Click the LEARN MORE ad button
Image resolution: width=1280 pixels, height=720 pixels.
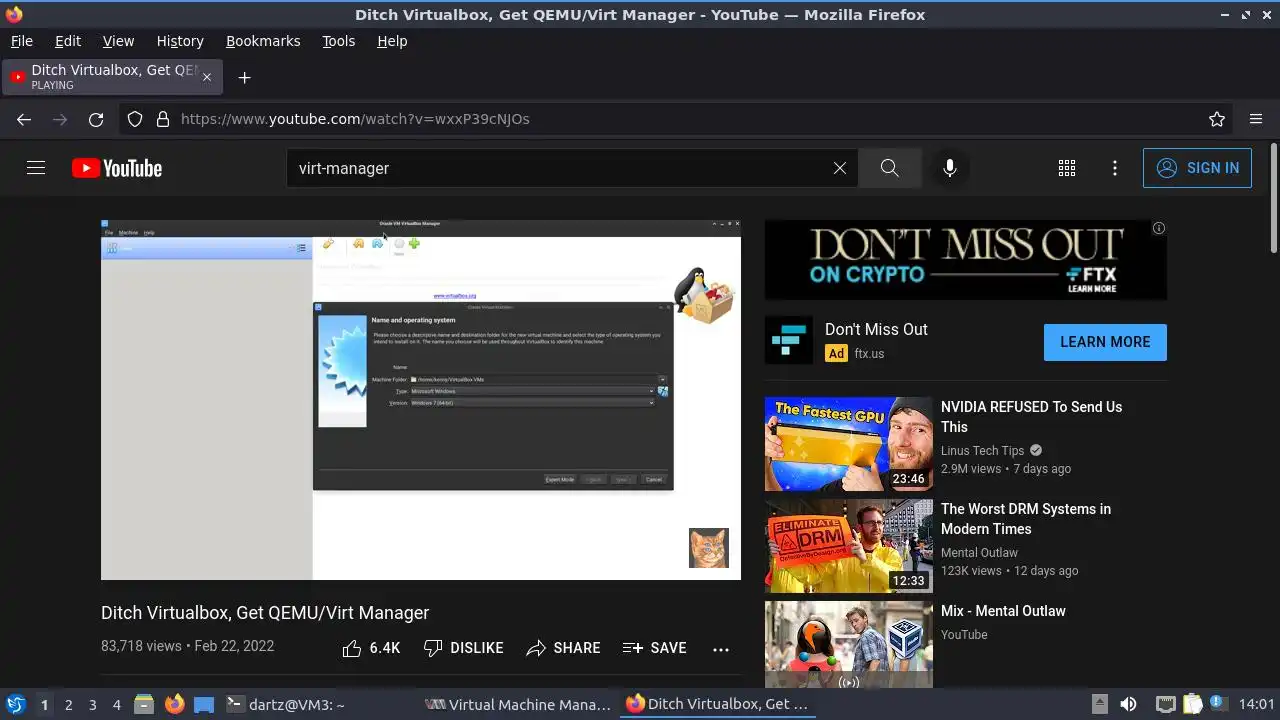click(x=1105, y=342)
